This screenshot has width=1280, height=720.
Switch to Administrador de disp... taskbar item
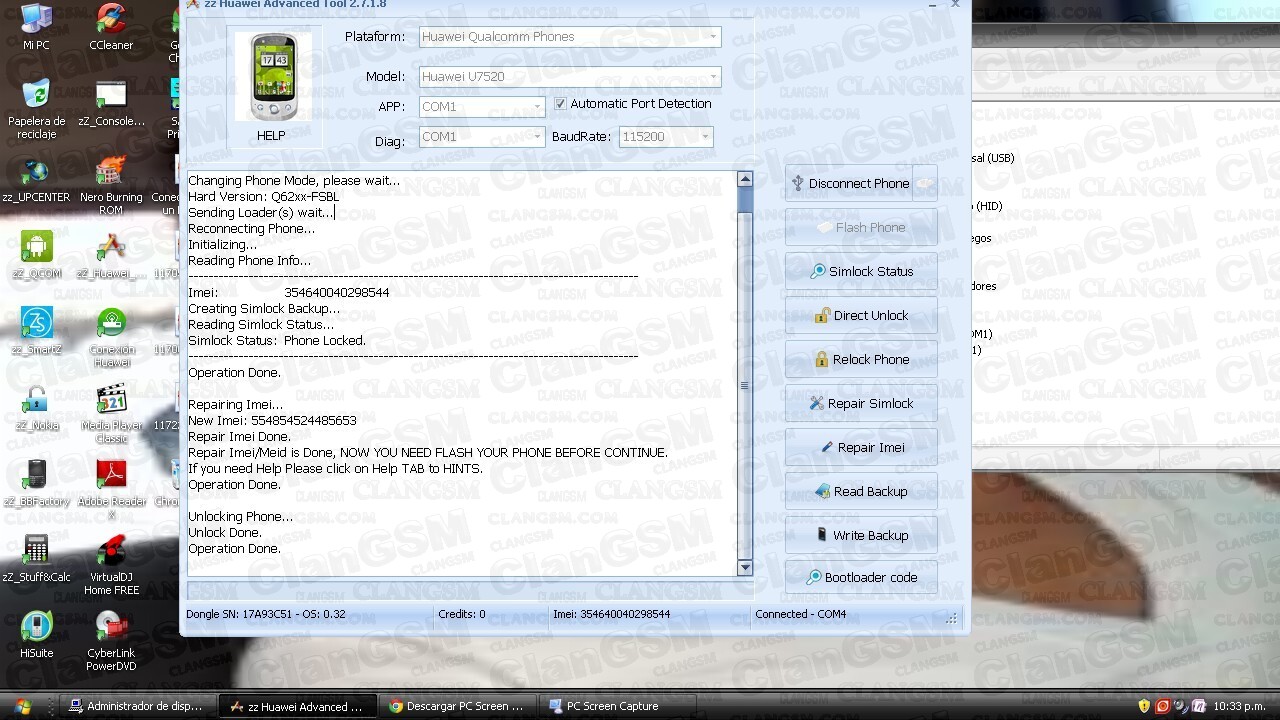click(137, 706)
